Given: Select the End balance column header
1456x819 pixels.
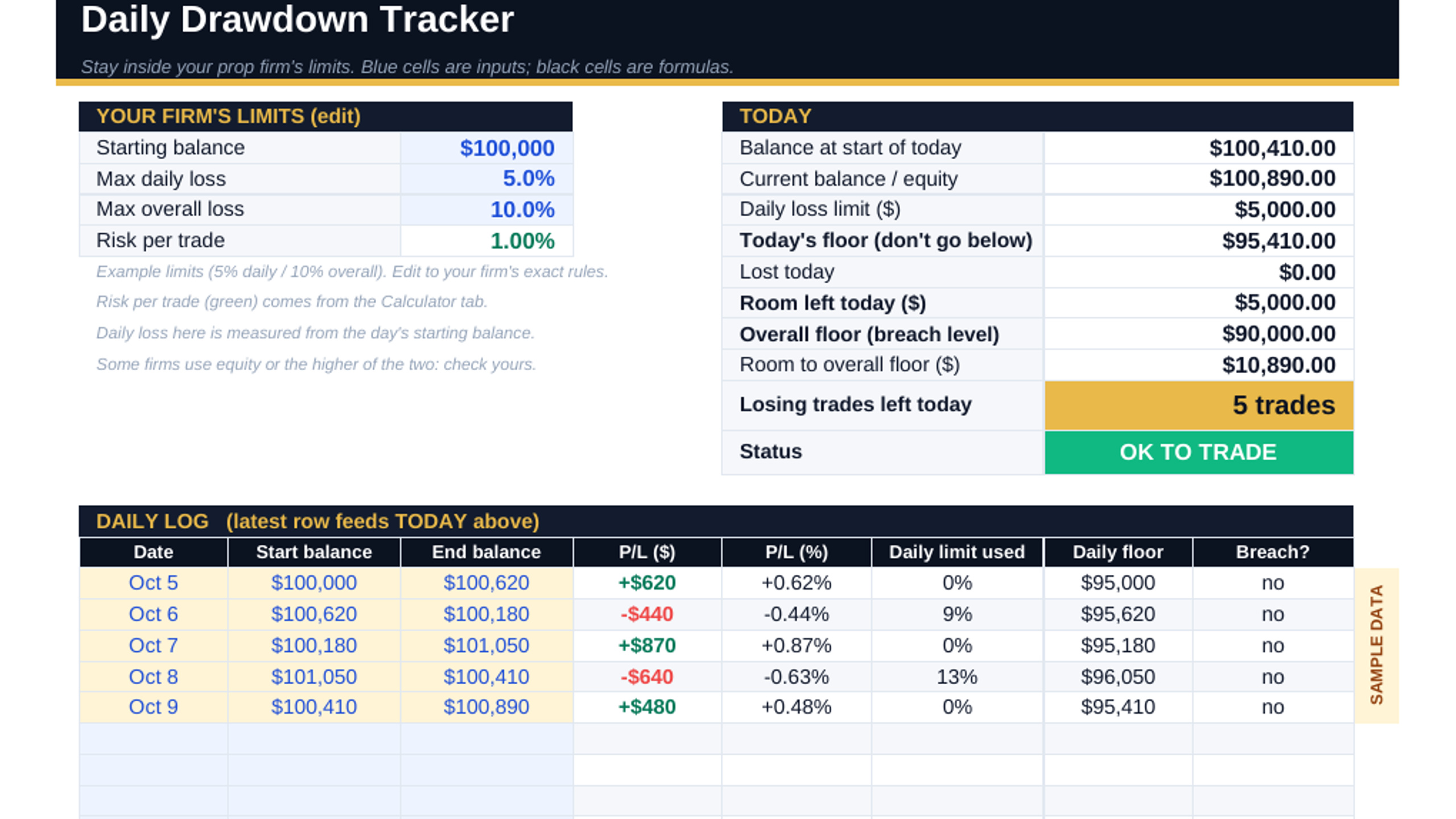Looking at the screenshot, I should pos(486,552).
